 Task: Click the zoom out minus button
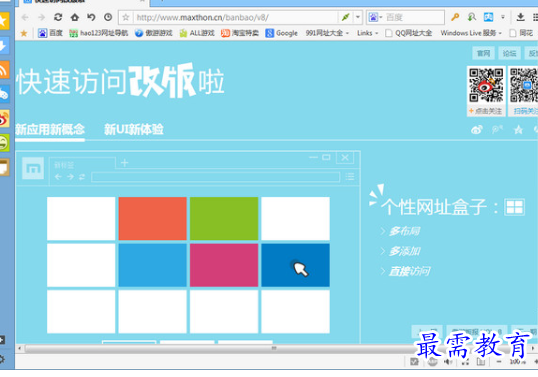coord(499,362)
